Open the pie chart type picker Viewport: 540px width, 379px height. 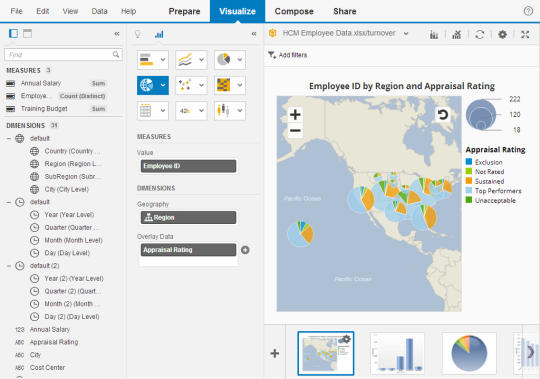point(230,60)
